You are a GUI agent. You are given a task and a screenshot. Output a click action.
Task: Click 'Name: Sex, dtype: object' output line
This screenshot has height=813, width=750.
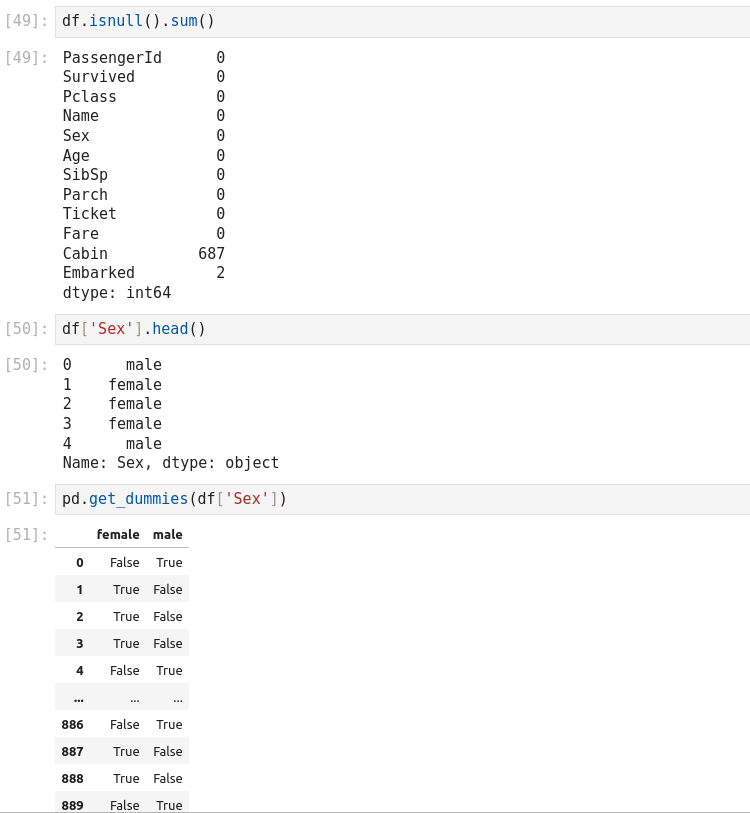pyautogui.click(x=171, y=463)
